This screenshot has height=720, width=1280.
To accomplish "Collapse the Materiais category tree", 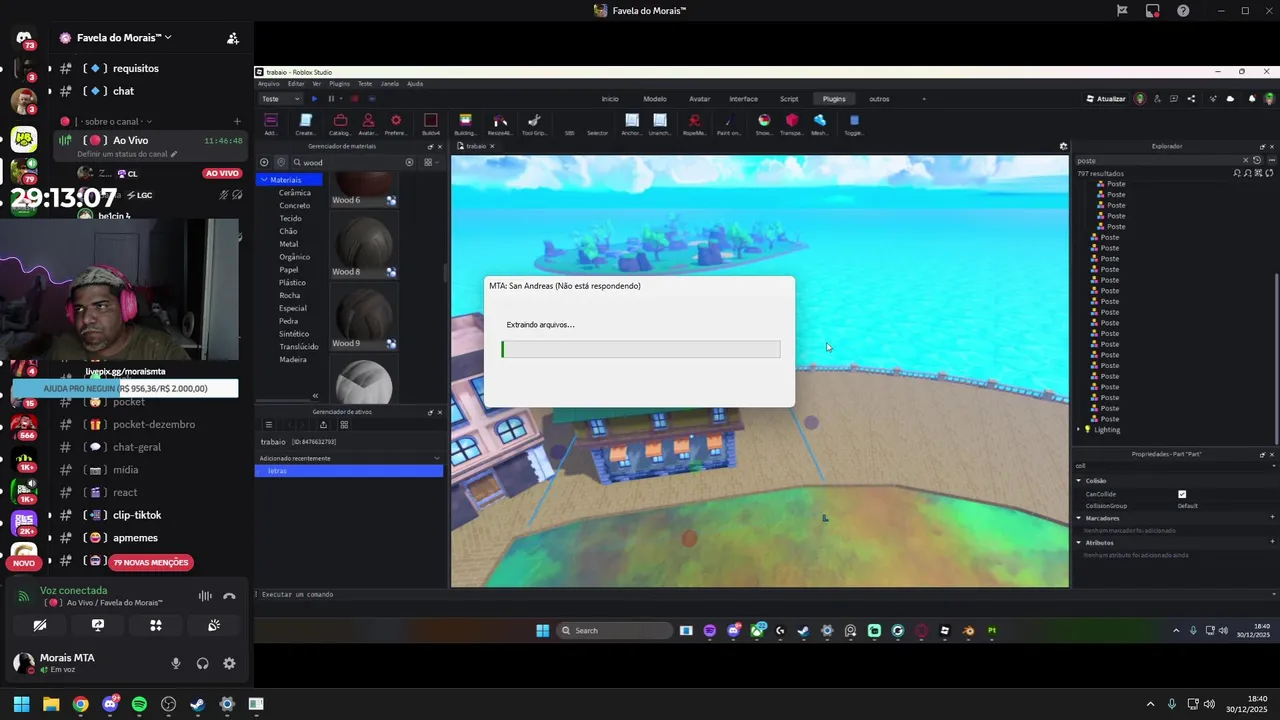I will pos(264,180).
